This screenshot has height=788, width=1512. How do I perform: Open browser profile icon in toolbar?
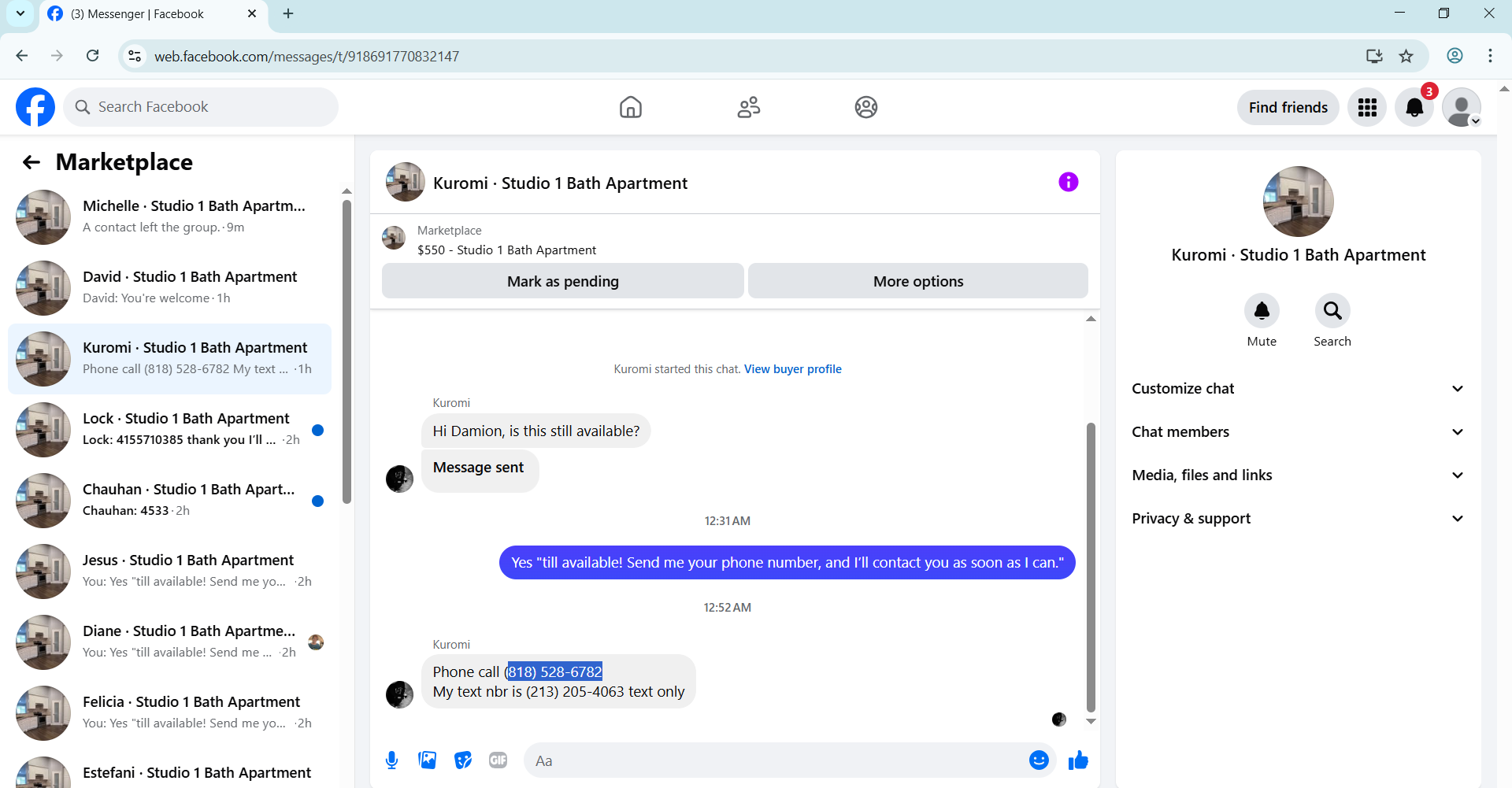1455,56
